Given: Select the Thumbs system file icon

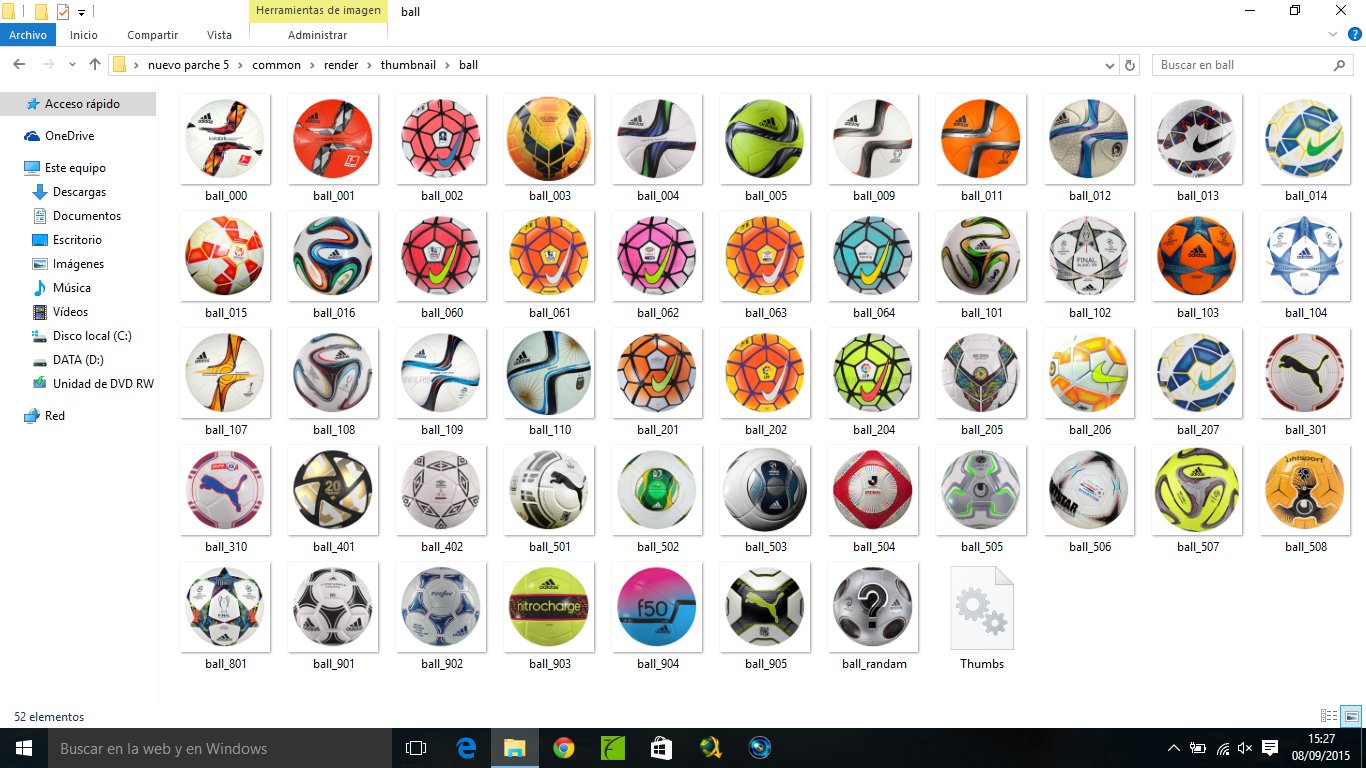Looking at the screenshot, I should tap(982, 607).
